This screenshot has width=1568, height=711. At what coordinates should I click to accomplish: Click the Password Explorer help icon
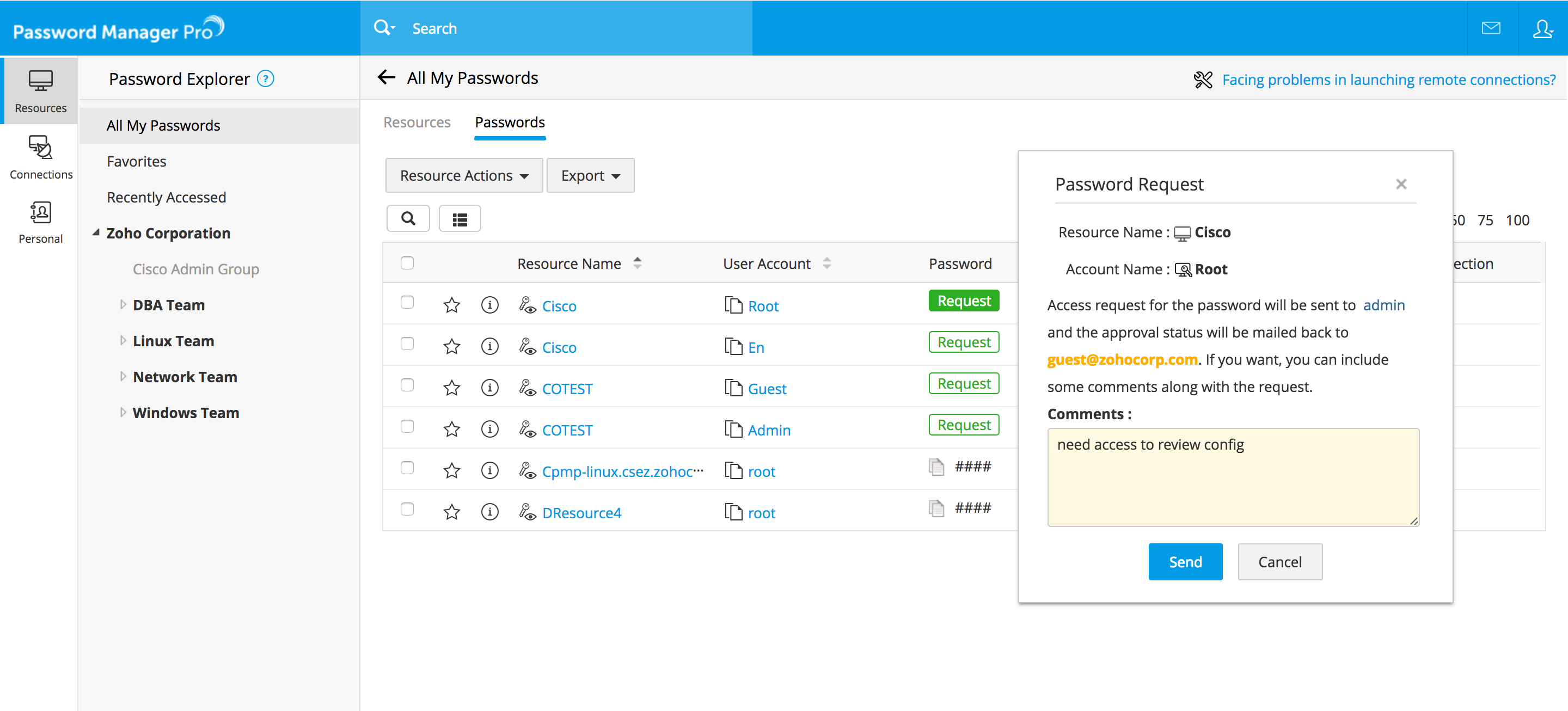click(x=265, y=78)
